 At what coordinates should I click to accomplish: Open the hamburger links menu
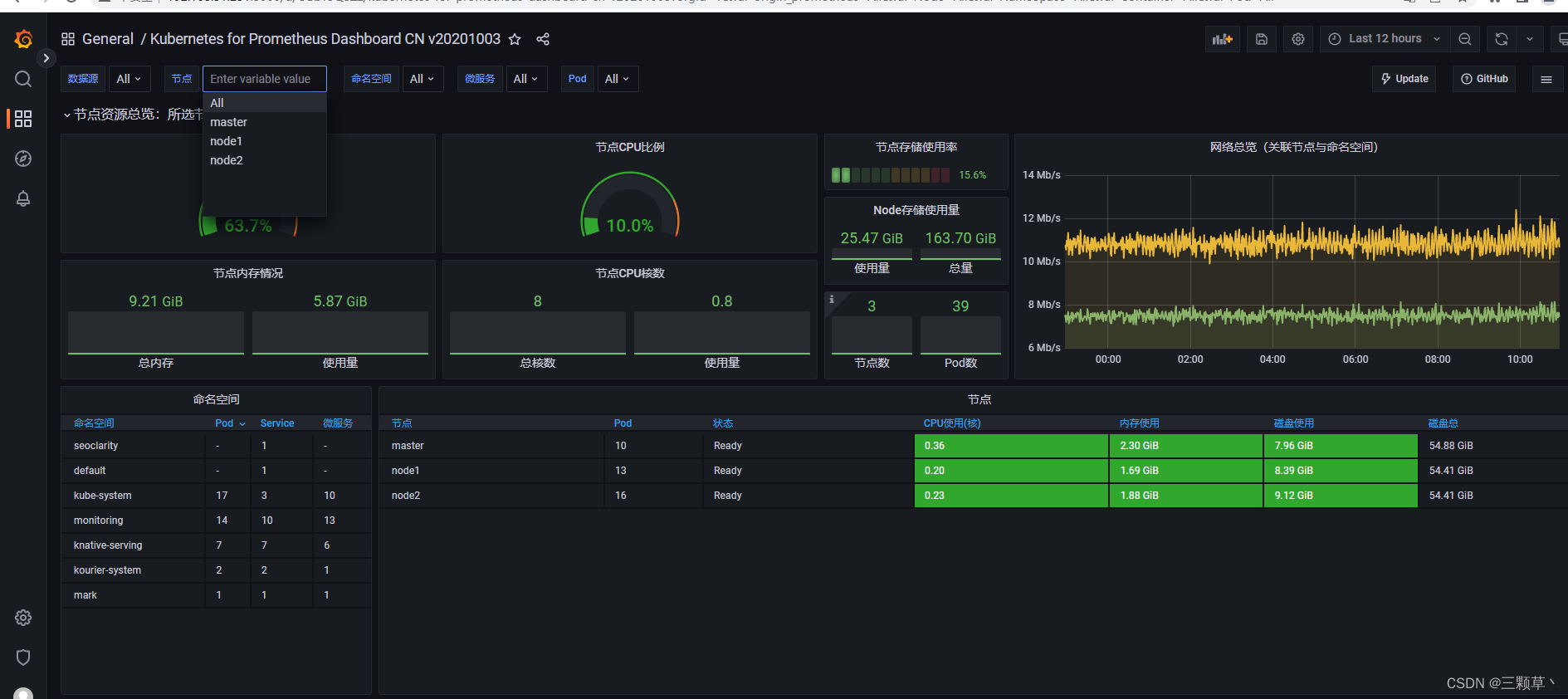(x=1546, y=79)
